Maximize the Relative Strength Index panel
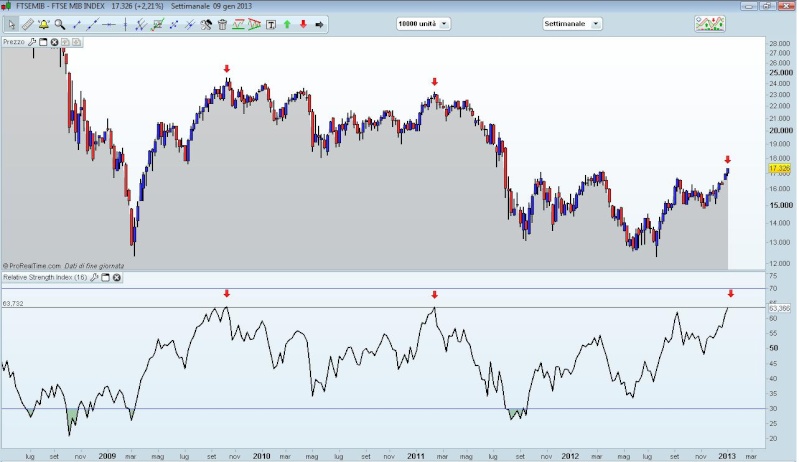Image resolution: width=799 pixels, height=462 pixels. (105, 278)
